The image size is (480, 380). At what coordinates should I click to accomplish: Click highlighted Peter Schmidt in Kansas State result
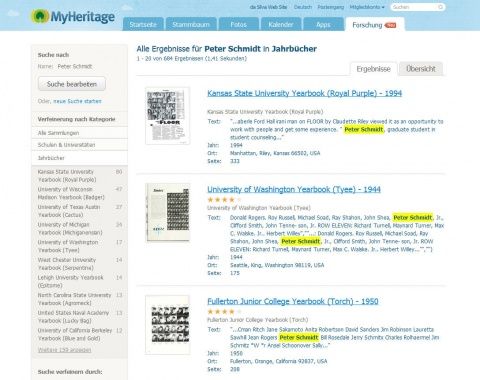364,129
